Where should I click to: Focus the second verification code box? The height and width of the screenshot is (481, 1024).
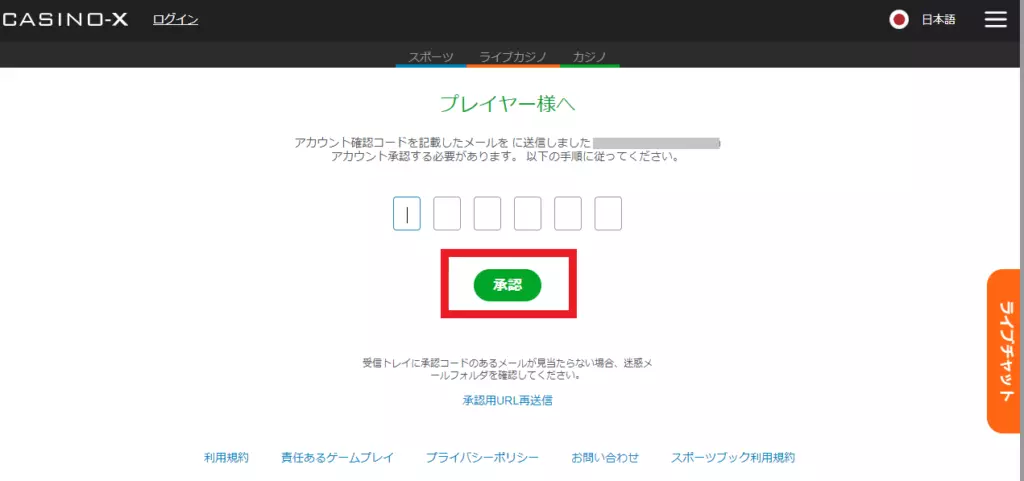(x=447, y=213)
